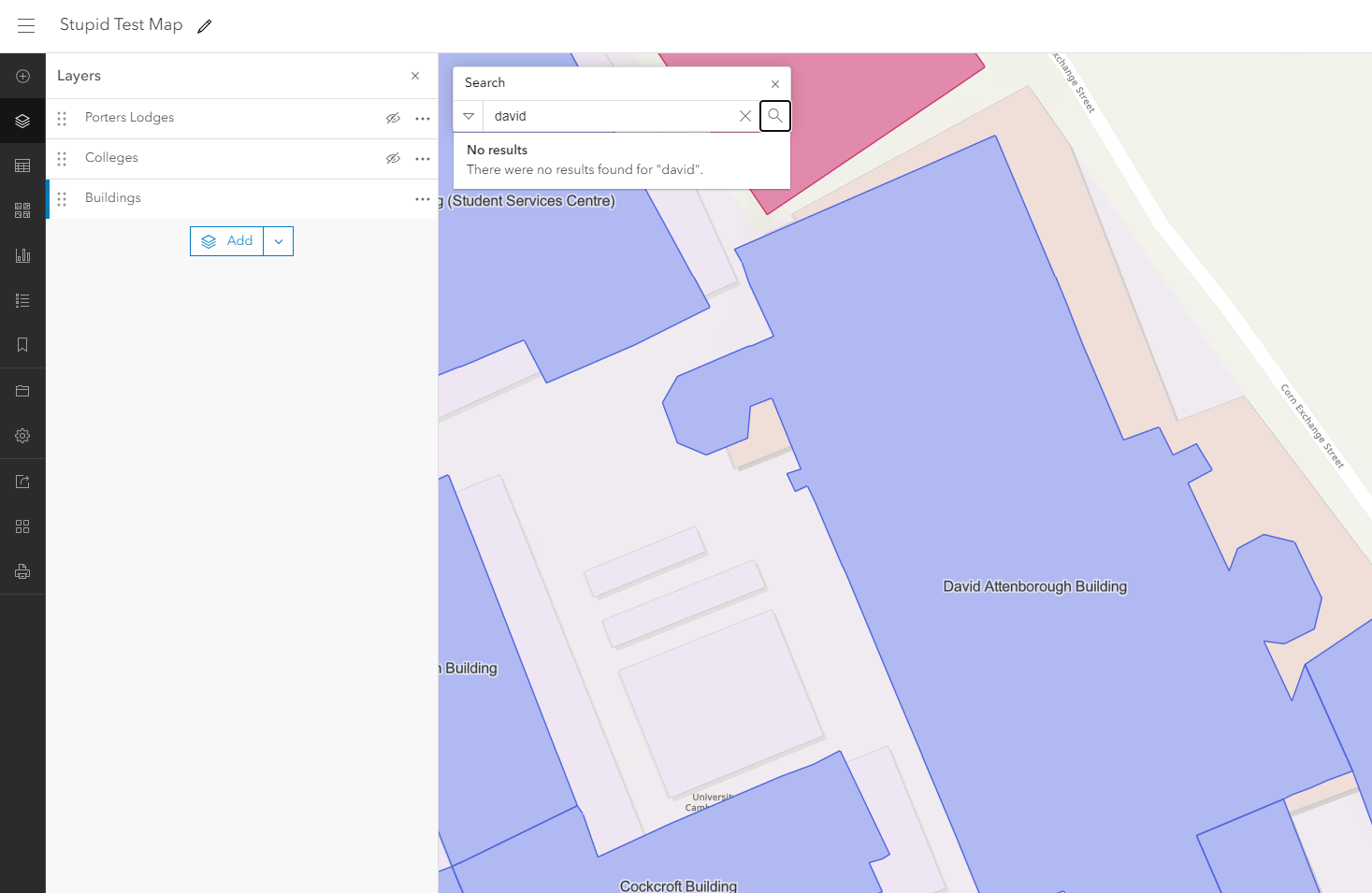Show the Colleges layer

[x=393, y=158]
